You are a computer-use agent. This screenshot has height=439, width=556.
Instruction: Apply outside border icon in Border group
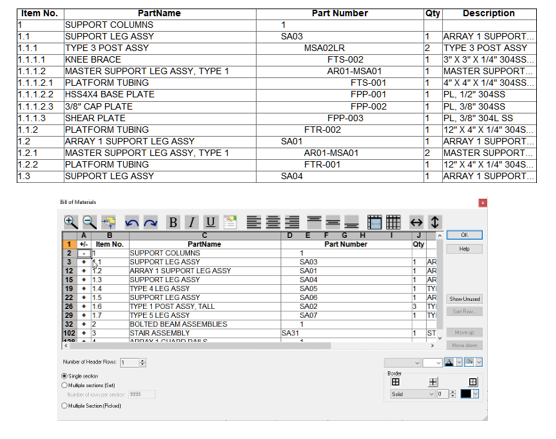pyautogui.click(x=473, y=382)
